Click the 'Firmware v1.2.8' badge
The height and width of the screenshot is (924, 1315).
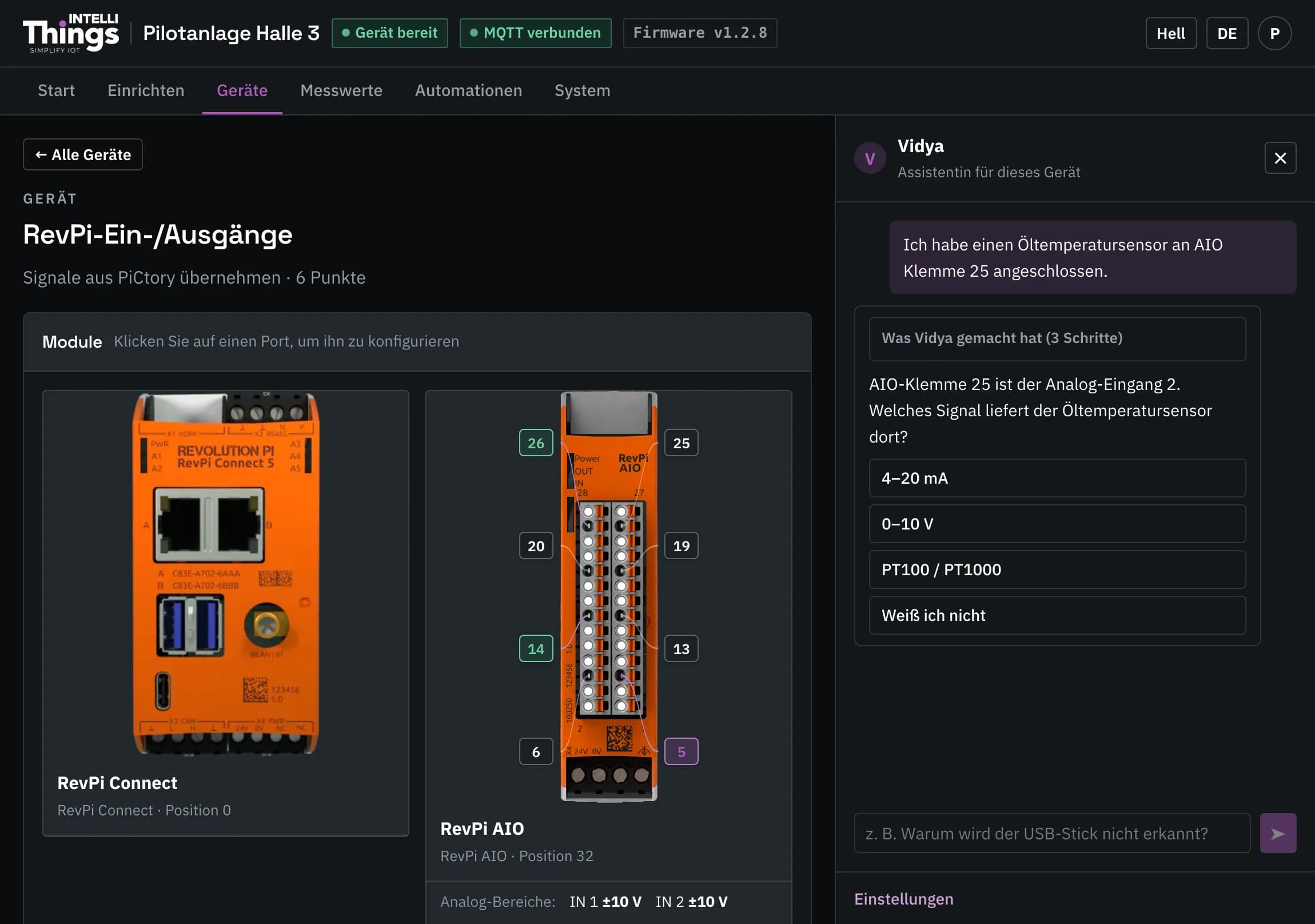point(699,33)
